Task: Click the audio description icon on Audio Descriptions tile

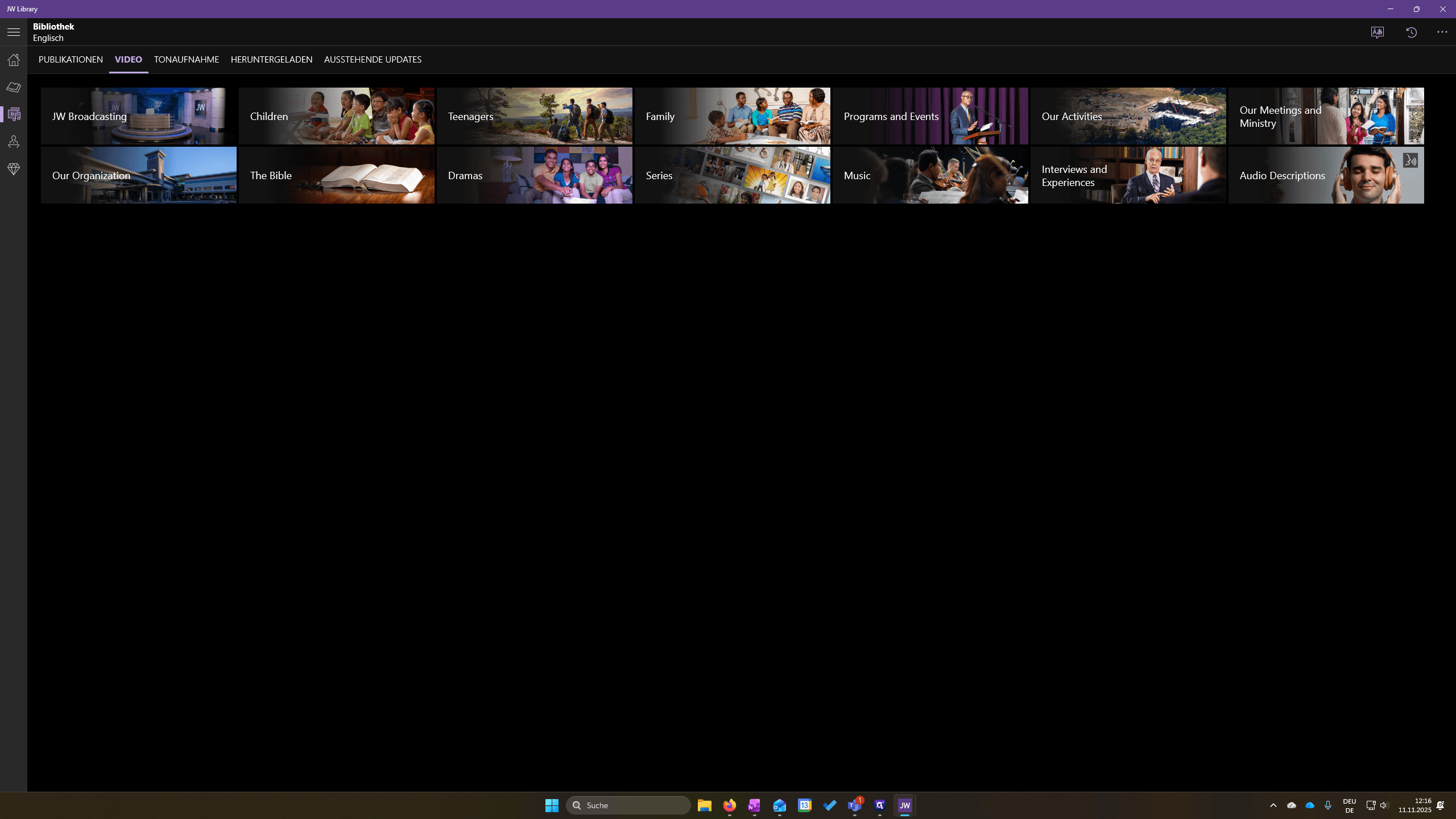Action: point(1410,161)
